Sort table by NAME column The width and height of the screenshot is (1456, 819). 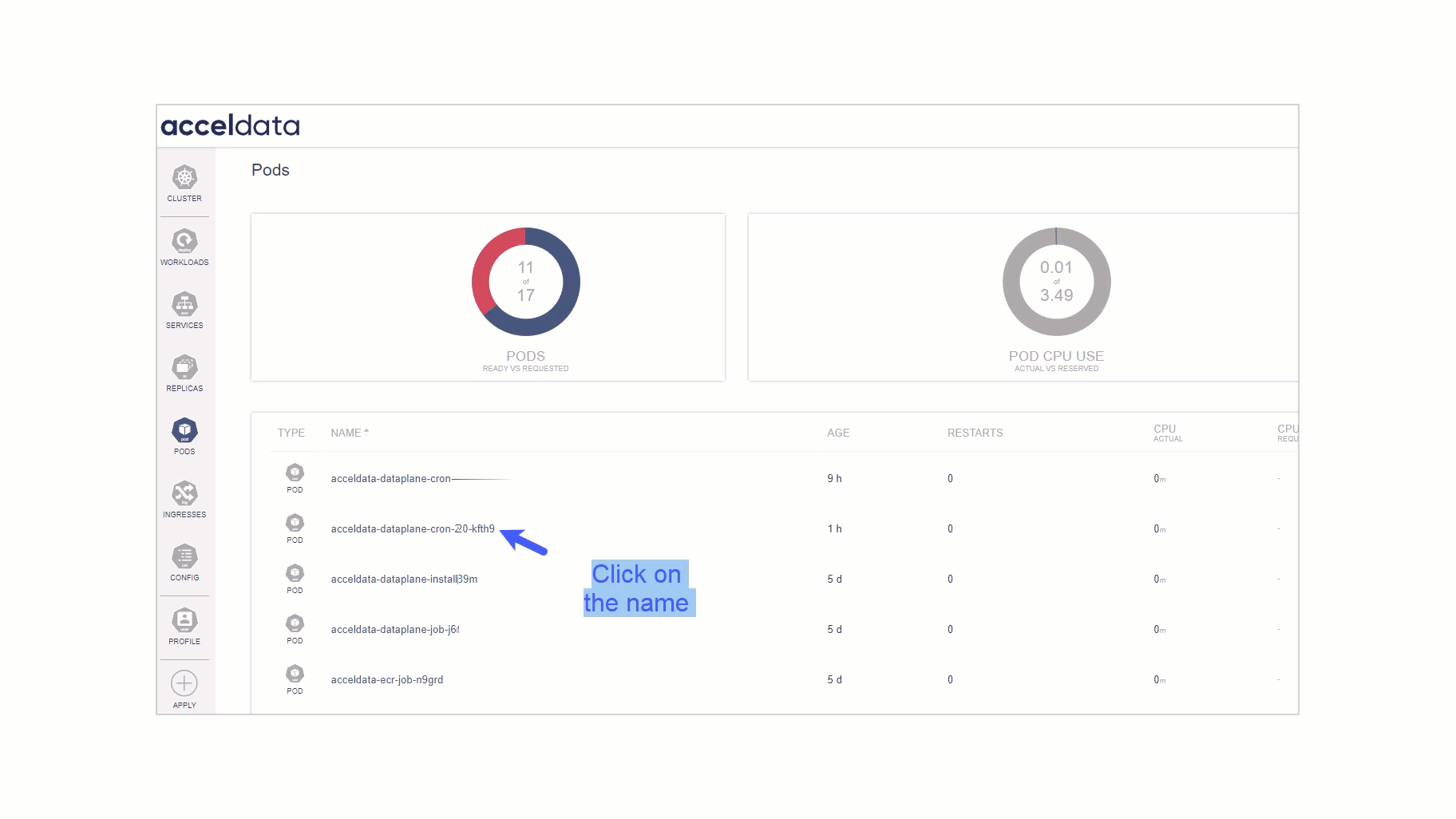350,433
